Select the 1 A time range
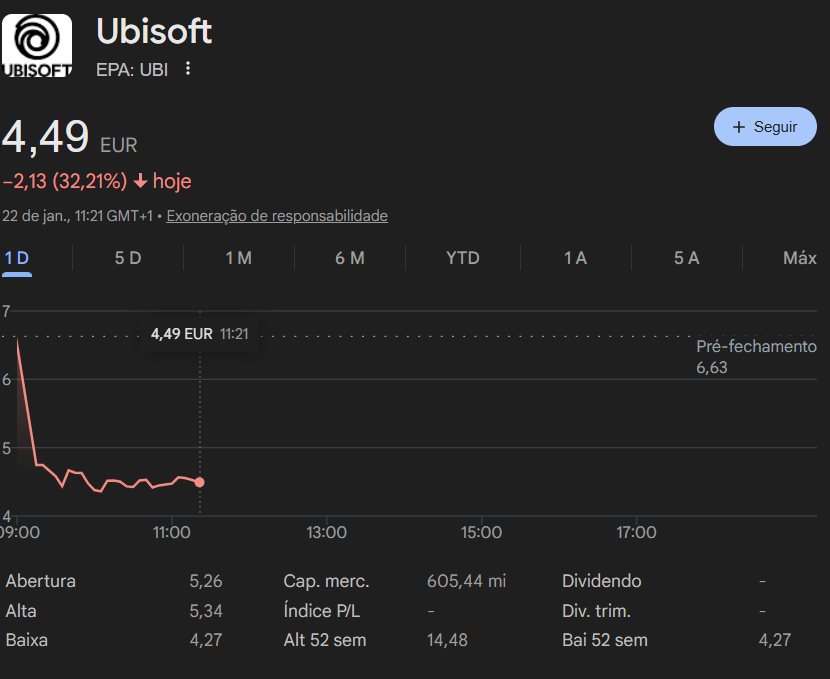The image size is (830, 679). click(575, 258)
